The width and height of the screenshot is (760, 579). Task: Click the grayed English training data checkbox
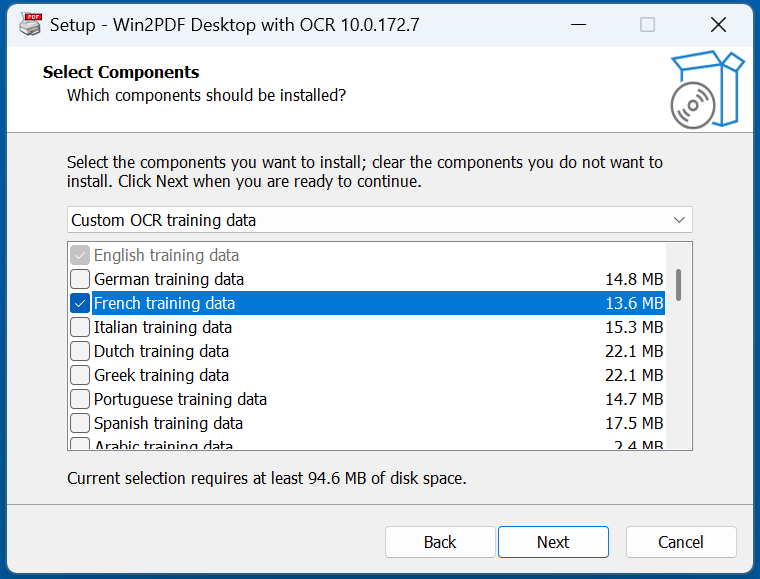click(x=80, y=255)
